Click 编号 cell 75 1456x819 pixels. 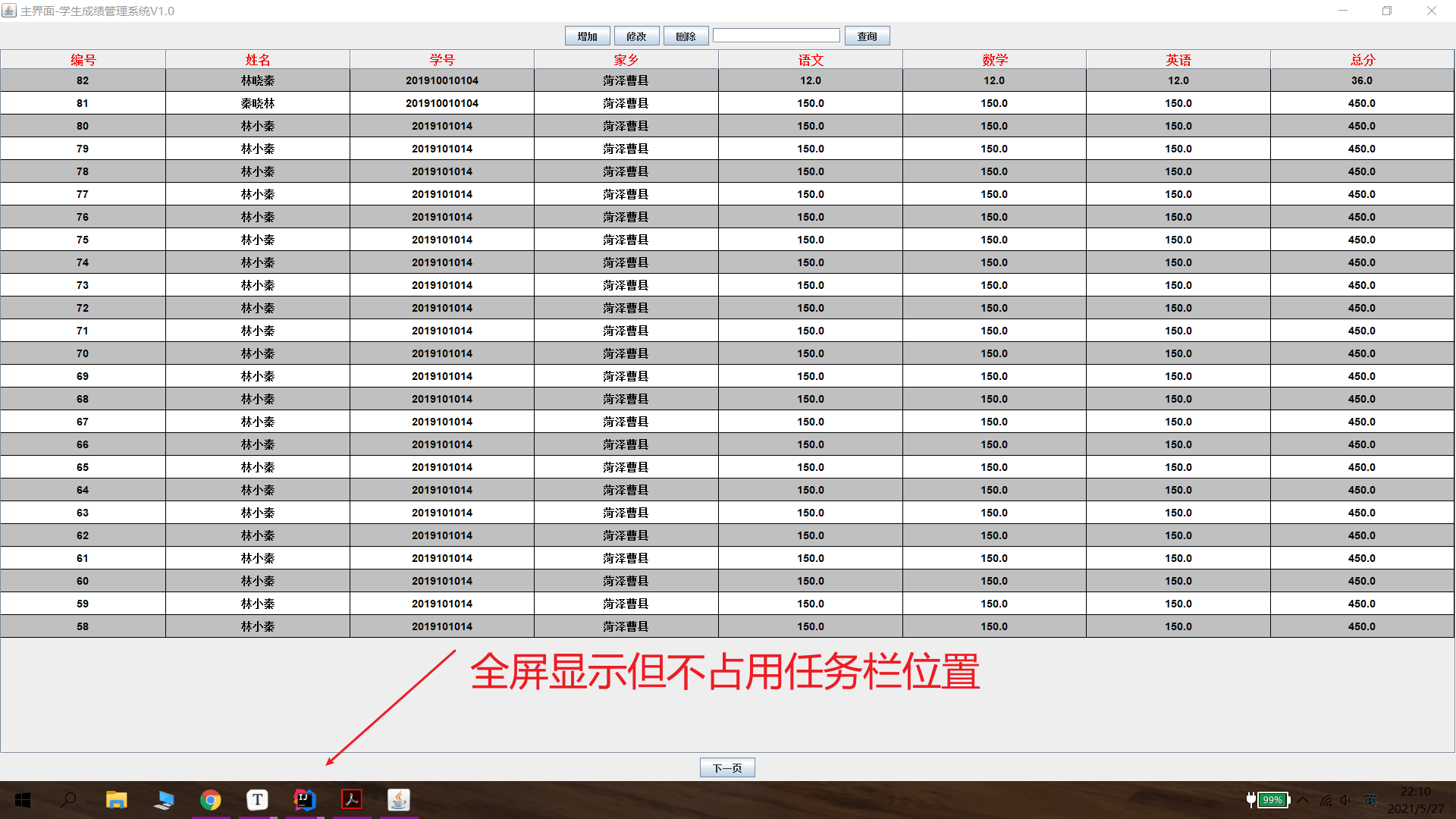click(x=83, y=240)
